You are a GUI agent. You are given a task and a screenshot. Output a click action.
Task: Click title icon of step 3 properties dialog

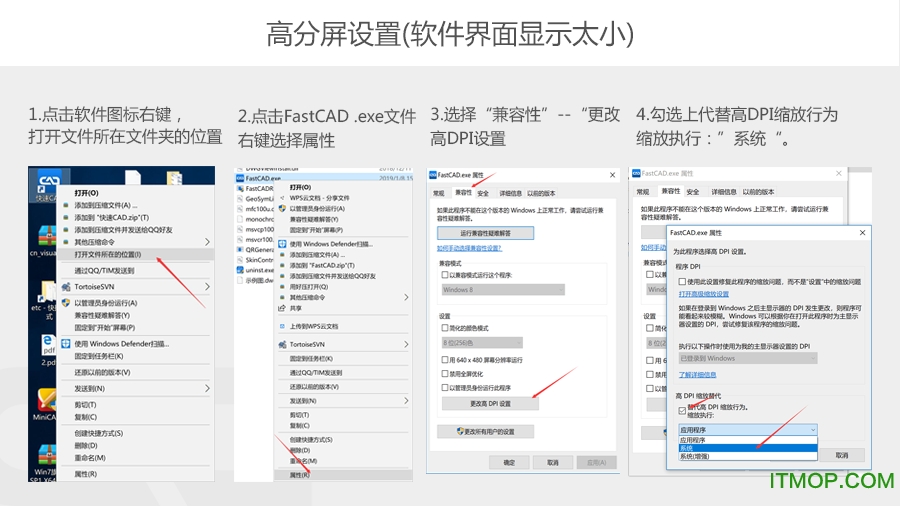click(433, 175)
